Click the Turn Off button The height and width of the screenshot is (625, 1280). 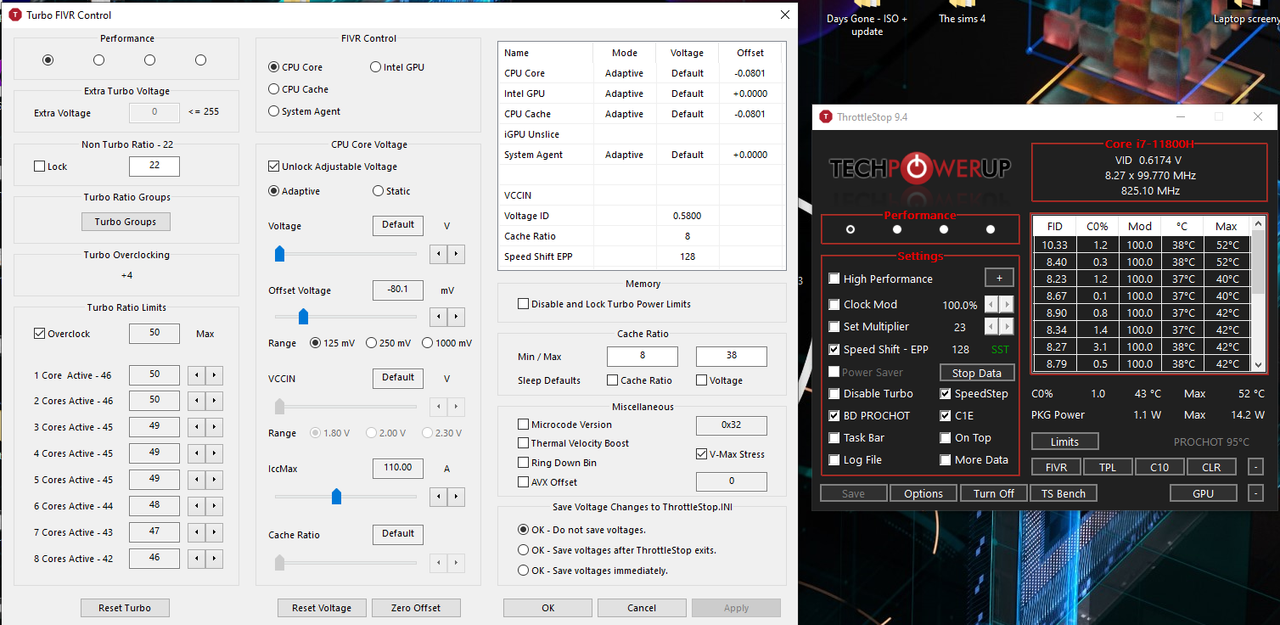click(x=993, y=493)
